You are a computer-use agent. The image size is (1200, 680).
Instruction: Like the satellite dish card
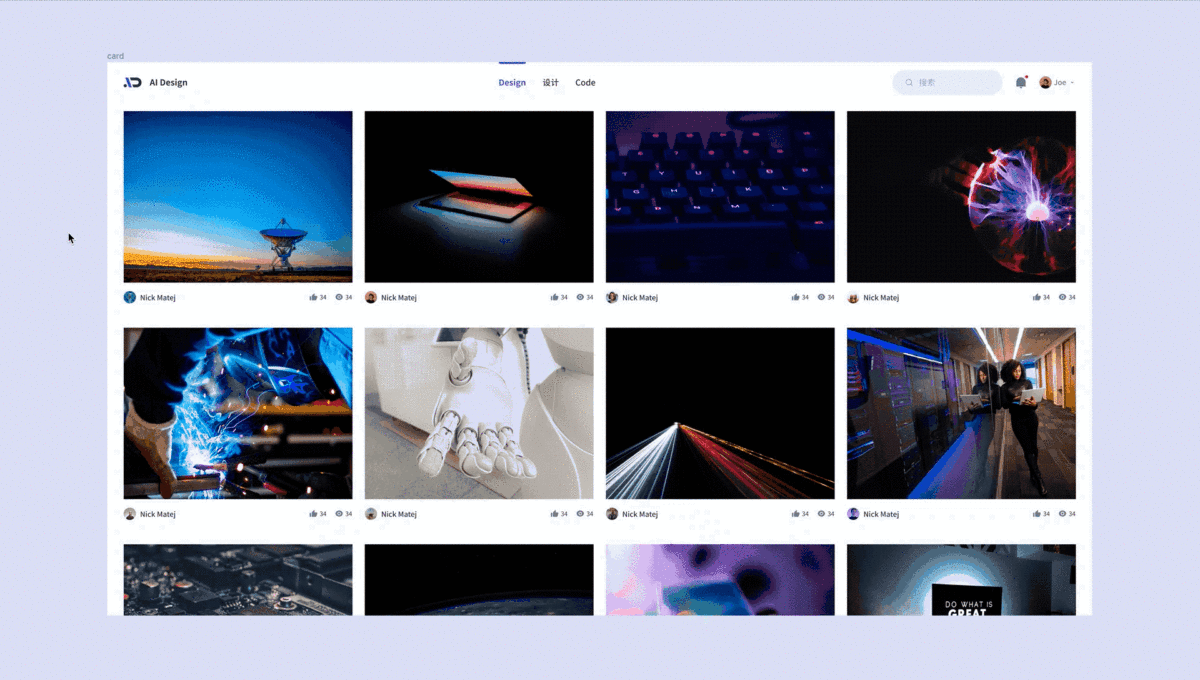coord(313,297)
